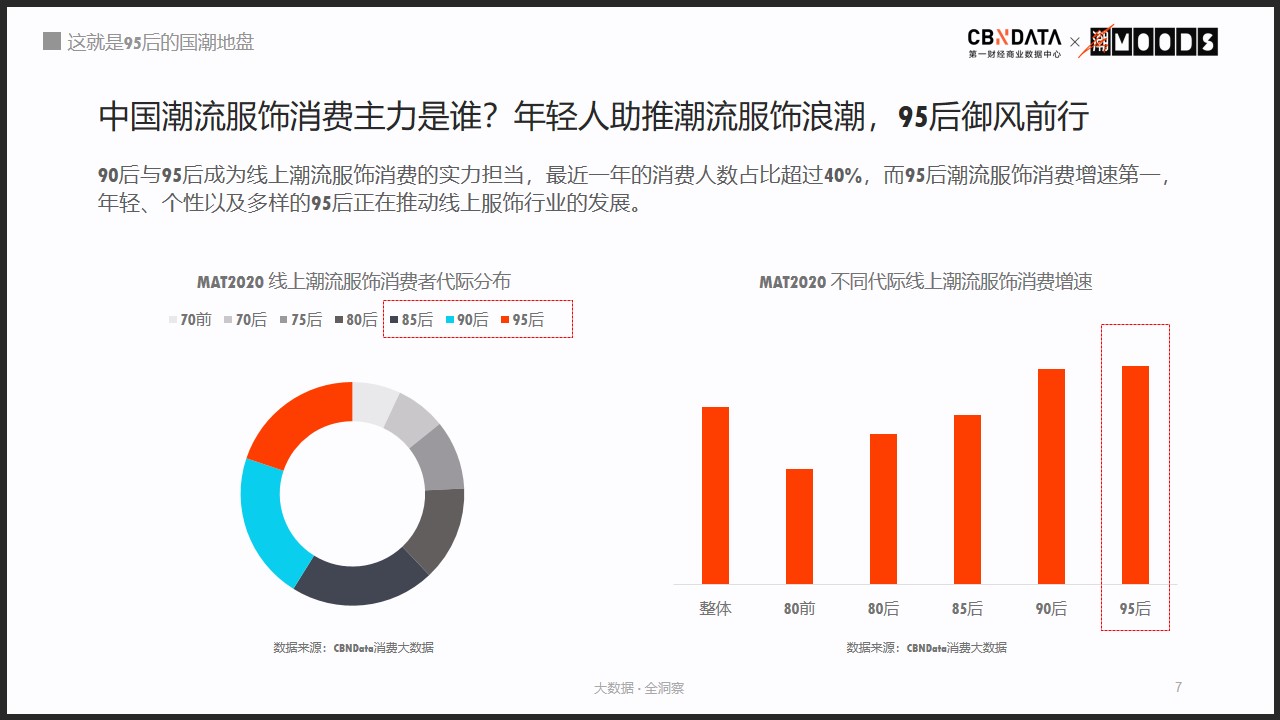Select the 85后 legend entry

click(x=411, y=320)
